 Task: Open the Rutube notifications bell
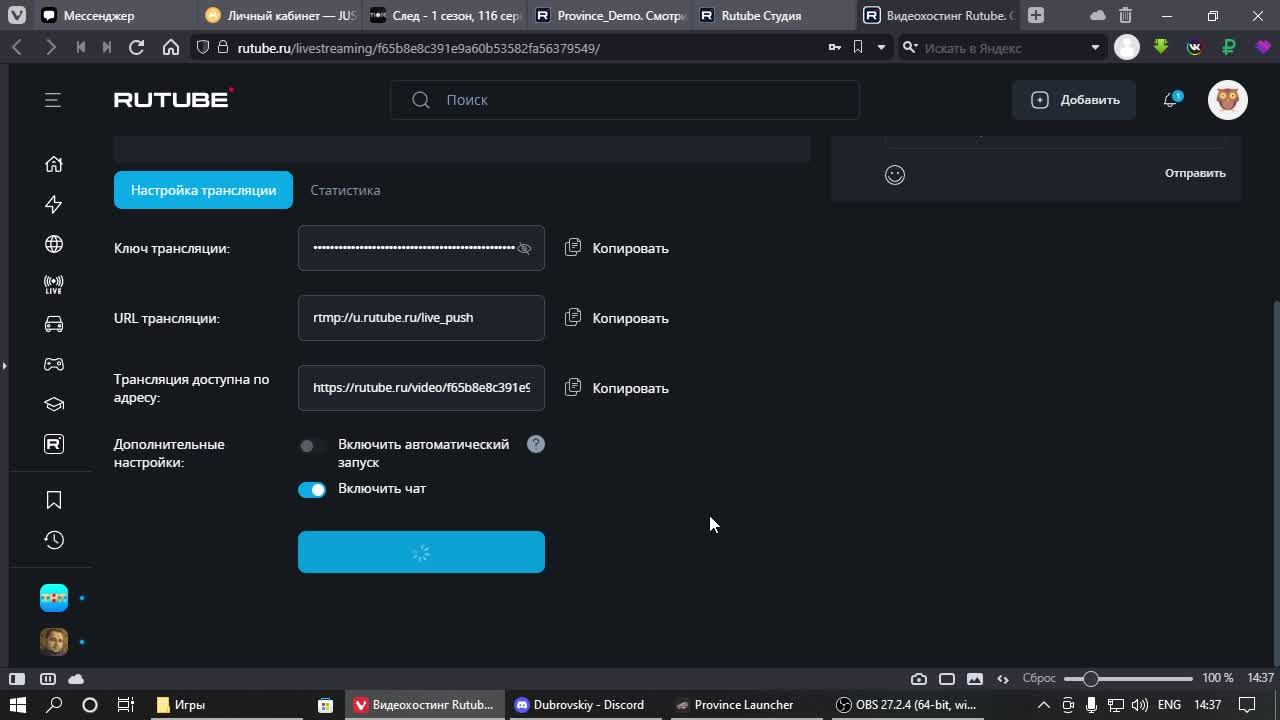coord(1170,100)
